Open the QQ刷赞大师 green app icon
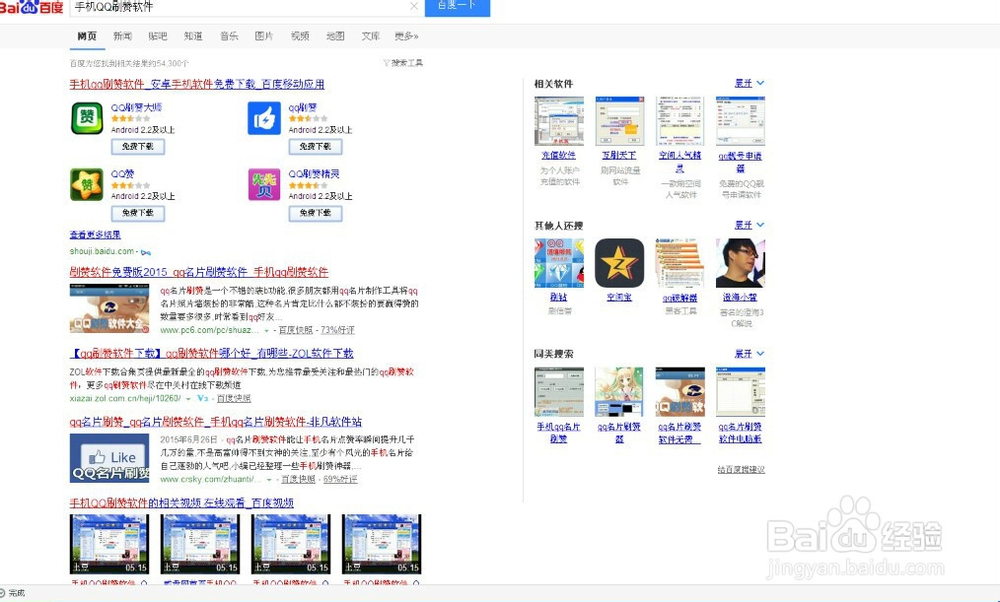This screenshot has width=1000, height=602. (x=87, y=118)
